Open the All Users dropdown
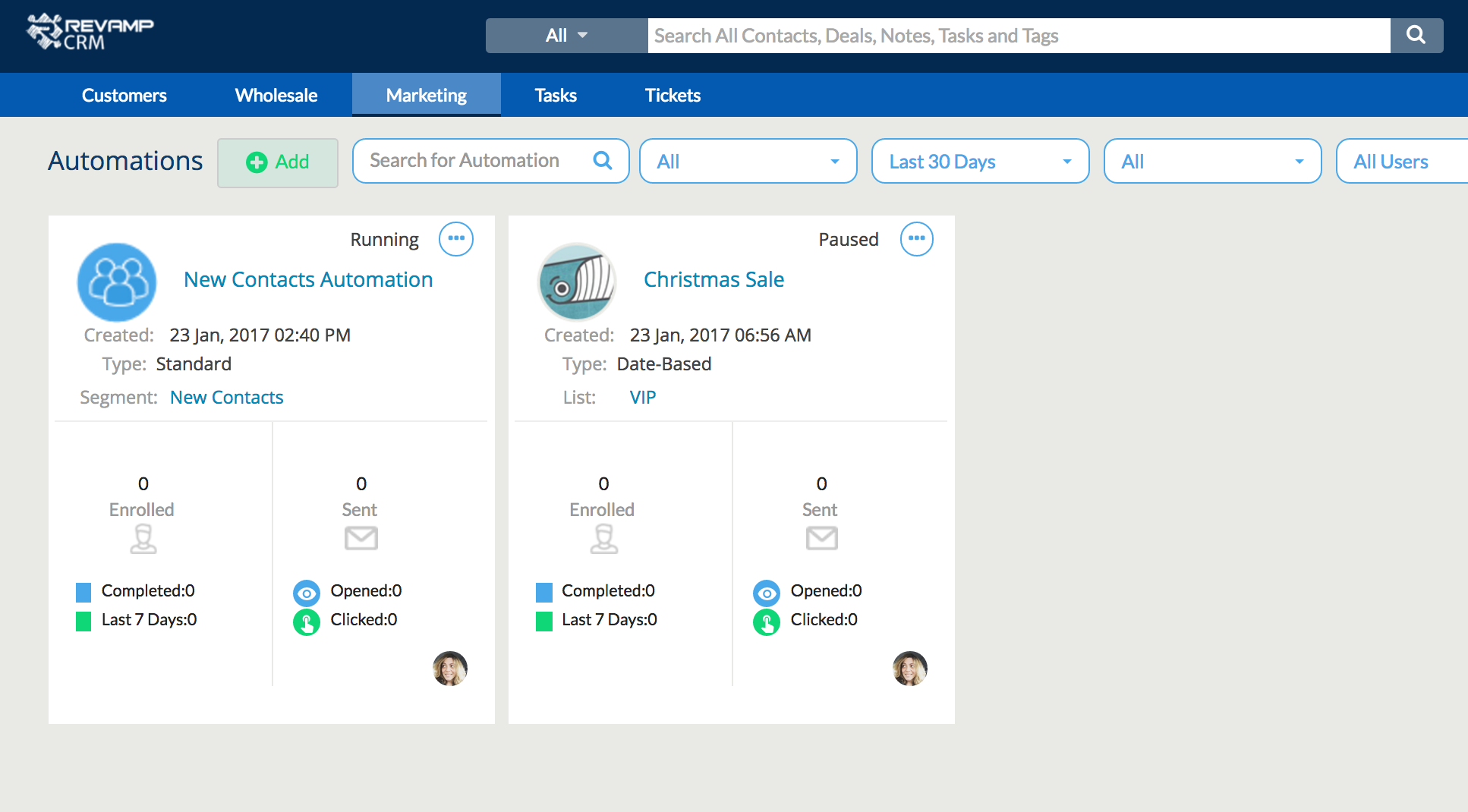1468x812 pixels. [x=1403, y=161]
